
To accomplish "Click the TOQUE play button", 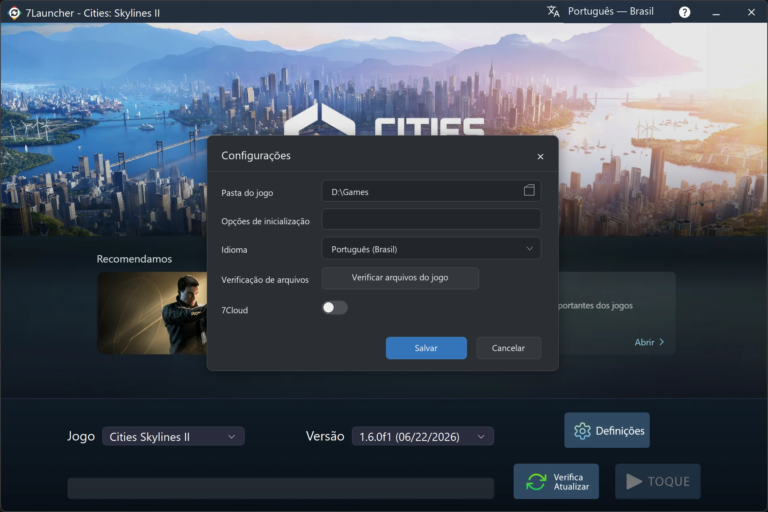I will coord(657,482).
